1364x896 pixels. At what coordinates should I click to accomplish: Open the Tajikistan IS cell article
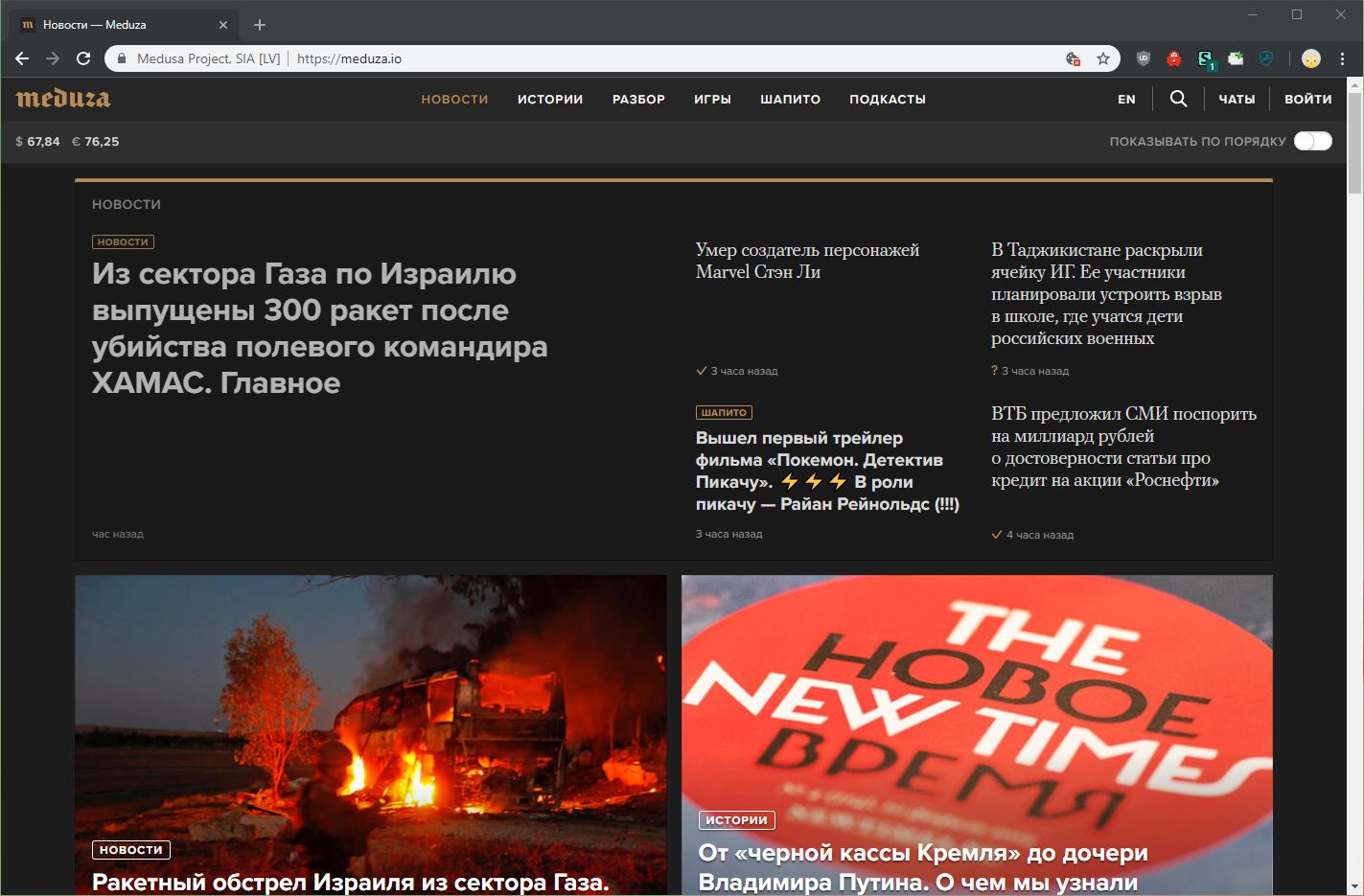[1106, 293]
